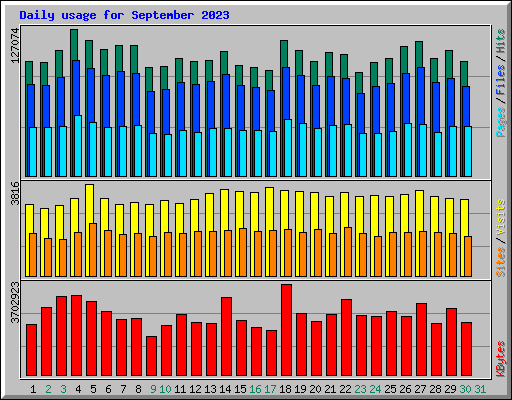Click the cyan Pages bar for day 10
Image resolution: width=512 pixels, height=400 pixels.
click(168, 156)
